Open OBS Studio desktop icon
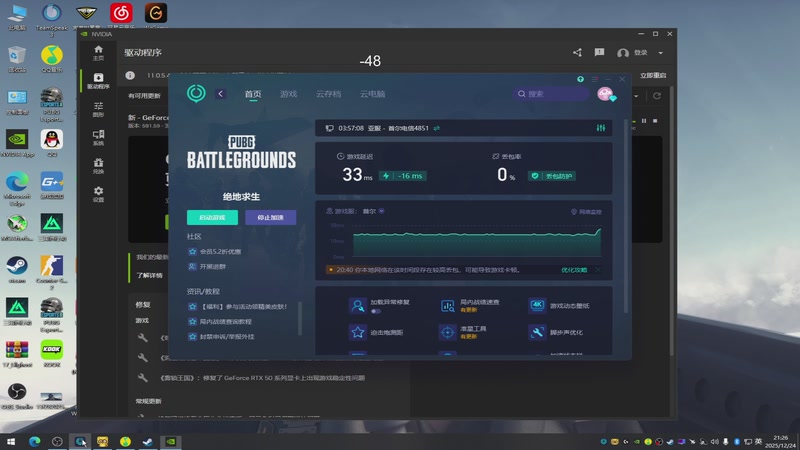 17,396
